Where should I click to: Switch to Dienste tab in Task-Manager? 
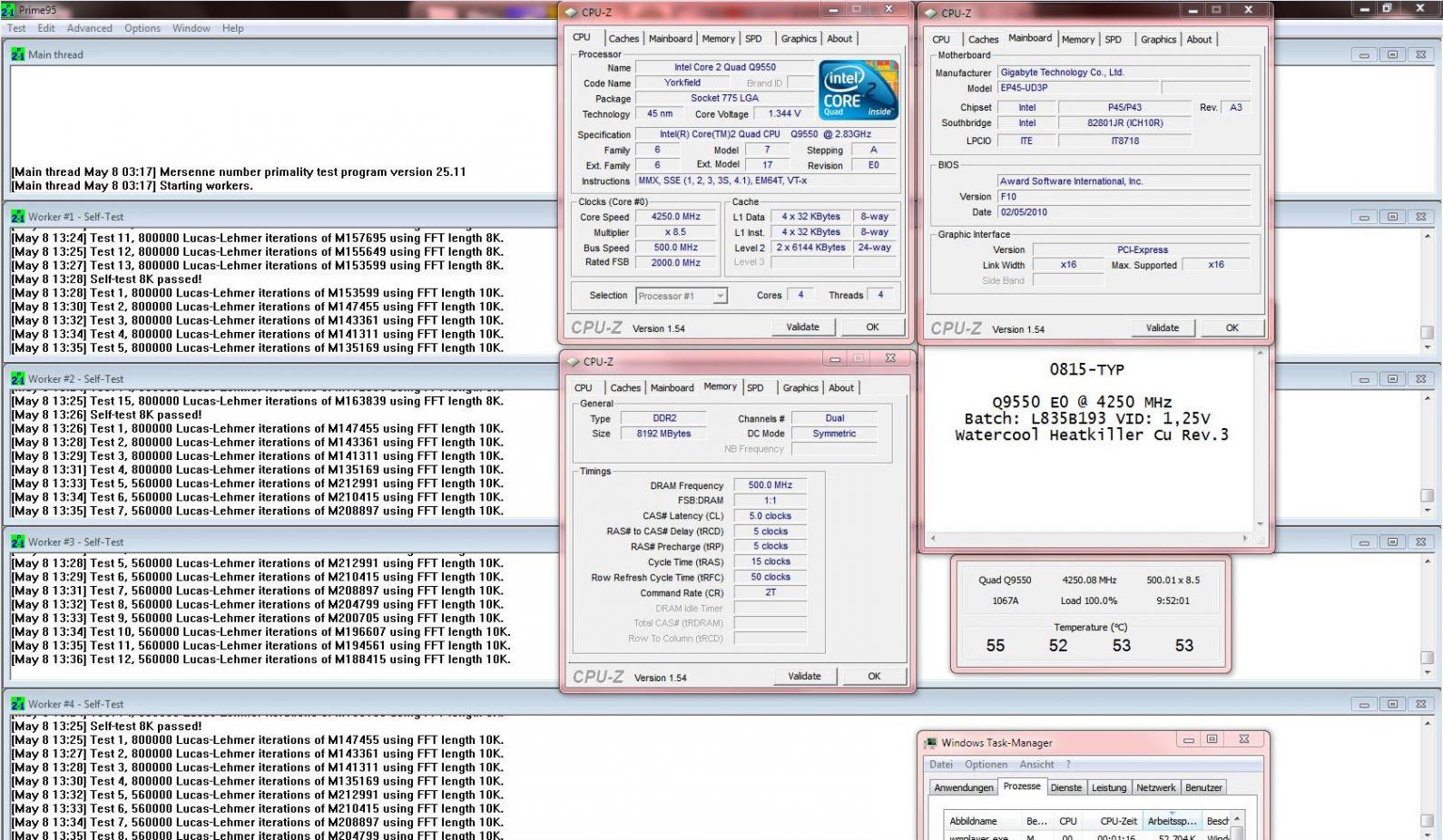point(1065,787)
